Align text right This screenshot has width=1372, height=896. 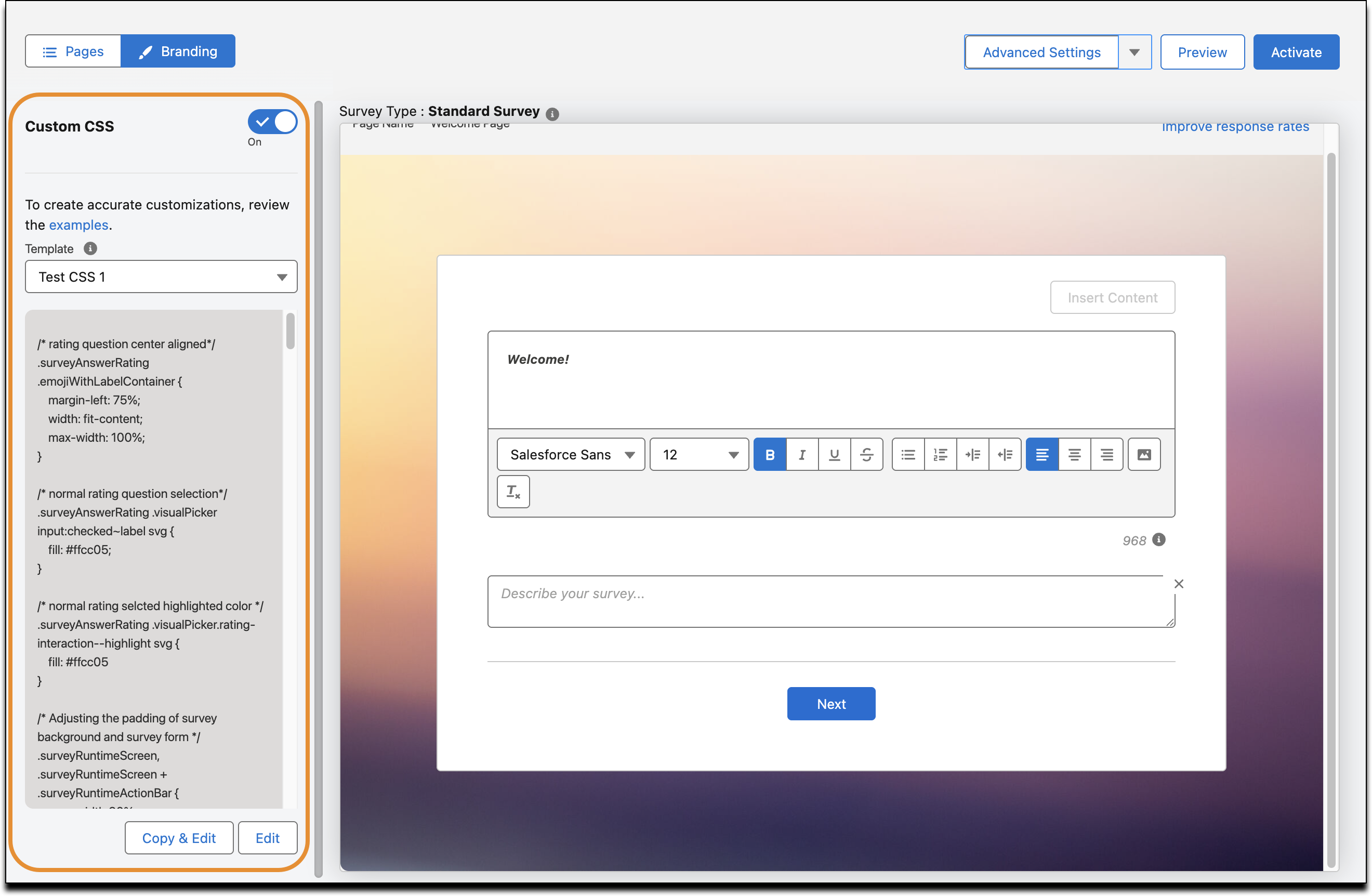(1106, 454)
